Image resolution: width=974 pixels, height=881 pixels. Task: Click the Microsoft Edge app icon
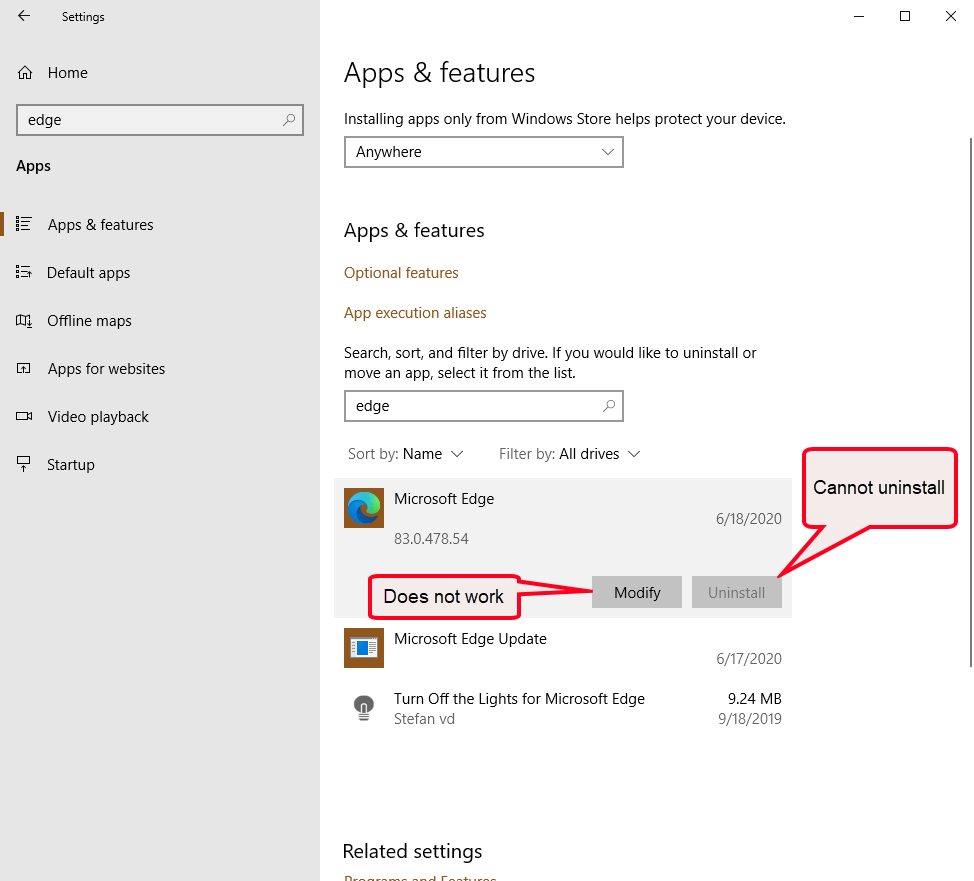tap(363, 508)
